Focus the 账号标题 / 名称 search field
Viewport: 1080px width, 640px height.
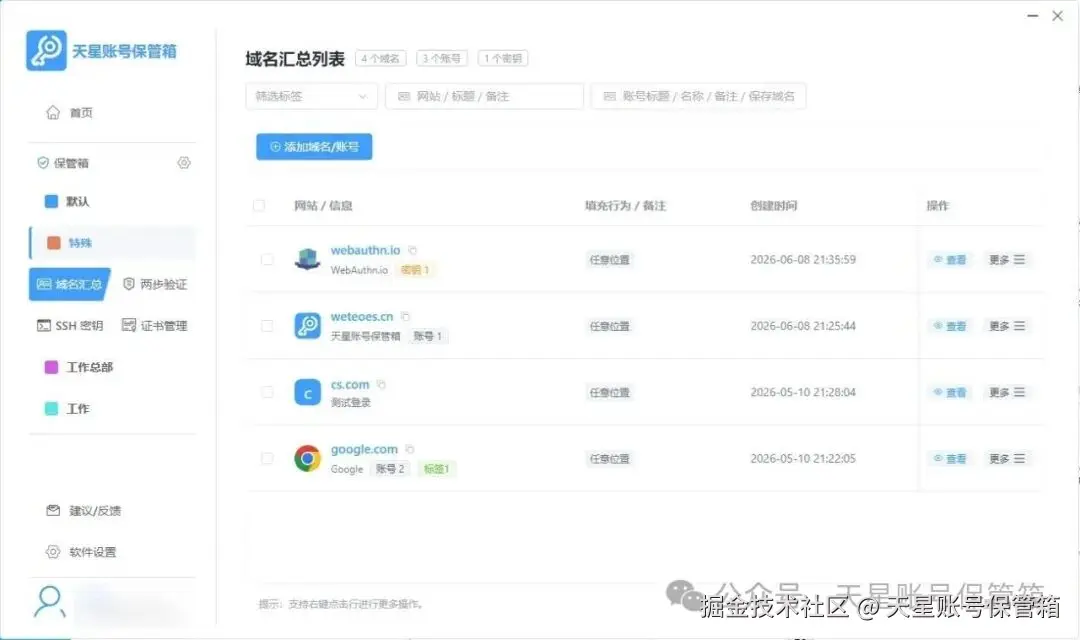tap(698, 96)
